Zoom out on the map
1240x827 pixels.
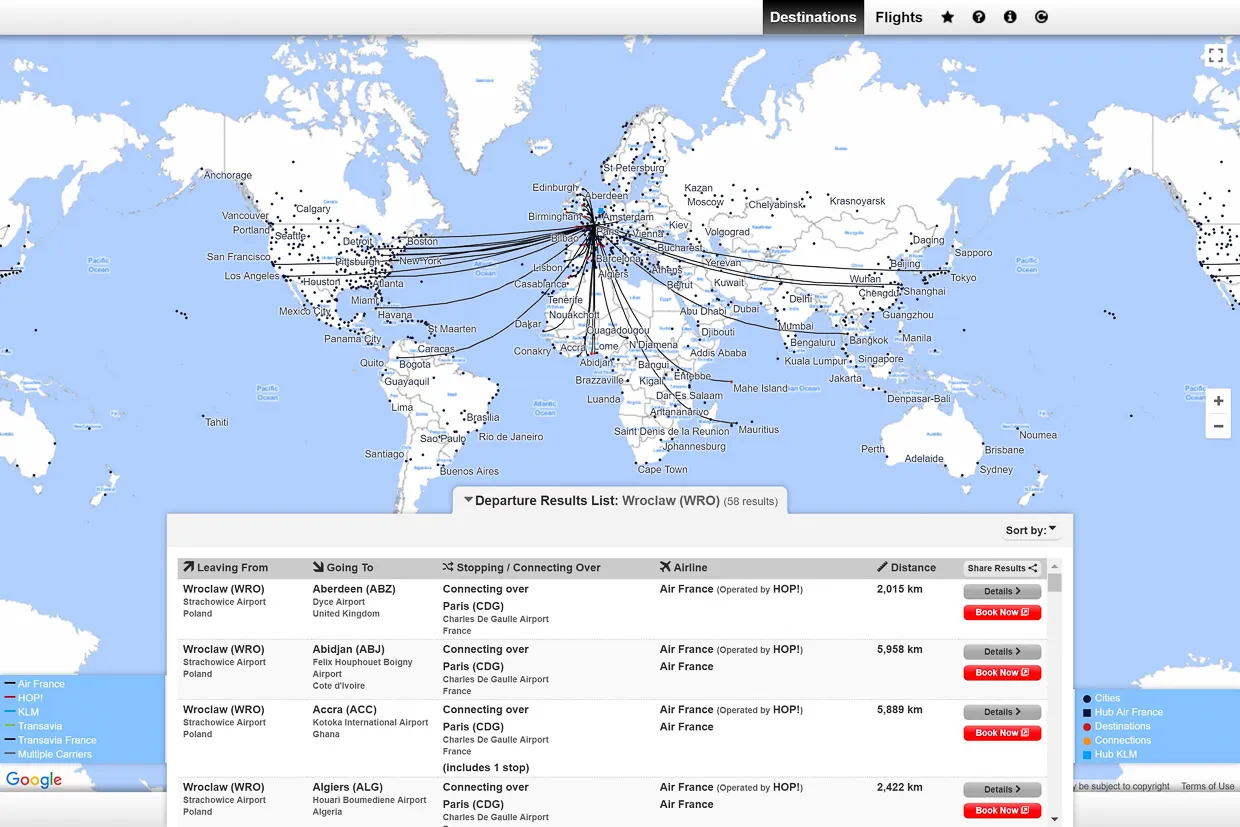pos(1218,426)
